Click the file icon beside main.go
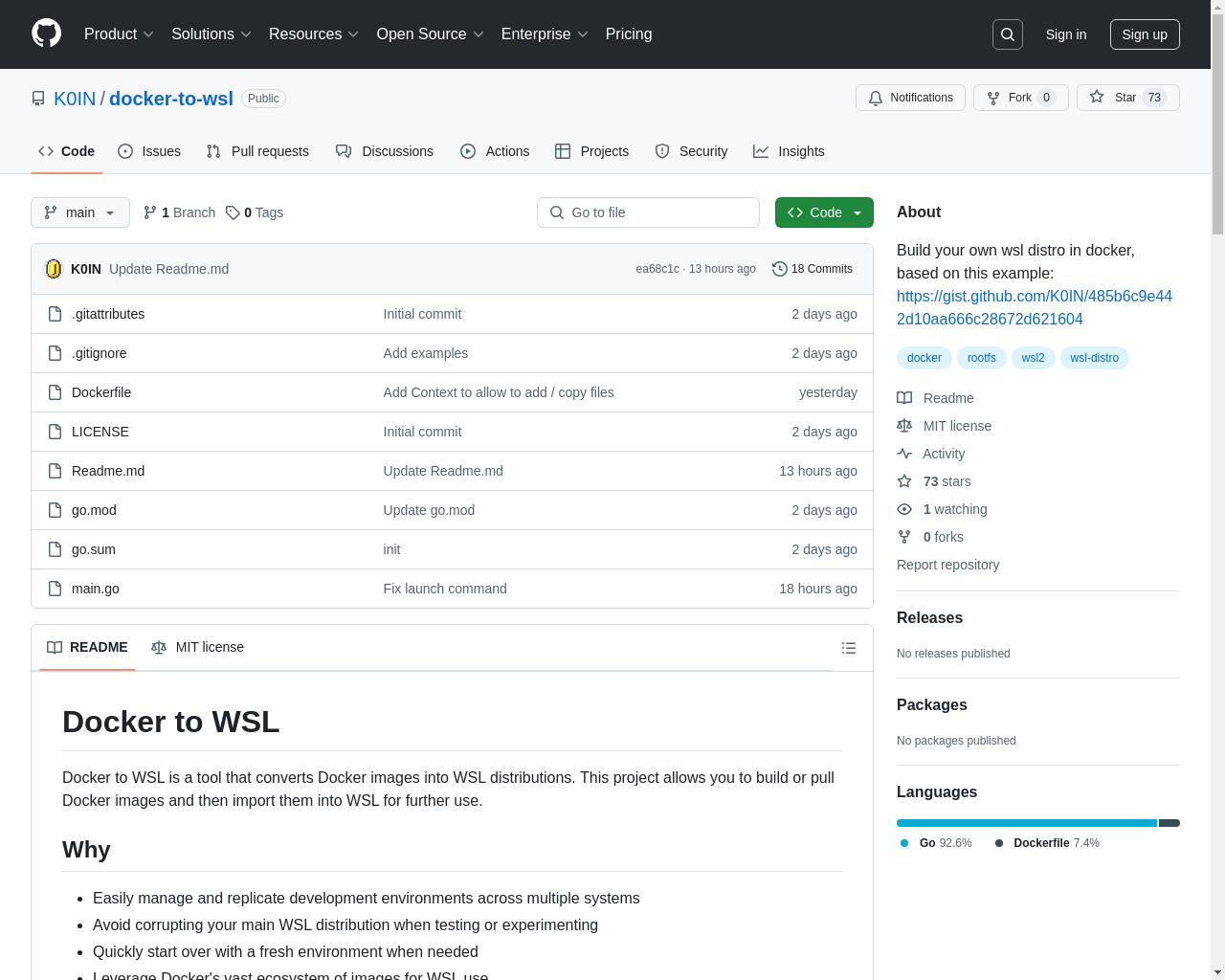The image size is (1225, 980). click(x=55, y=589)
